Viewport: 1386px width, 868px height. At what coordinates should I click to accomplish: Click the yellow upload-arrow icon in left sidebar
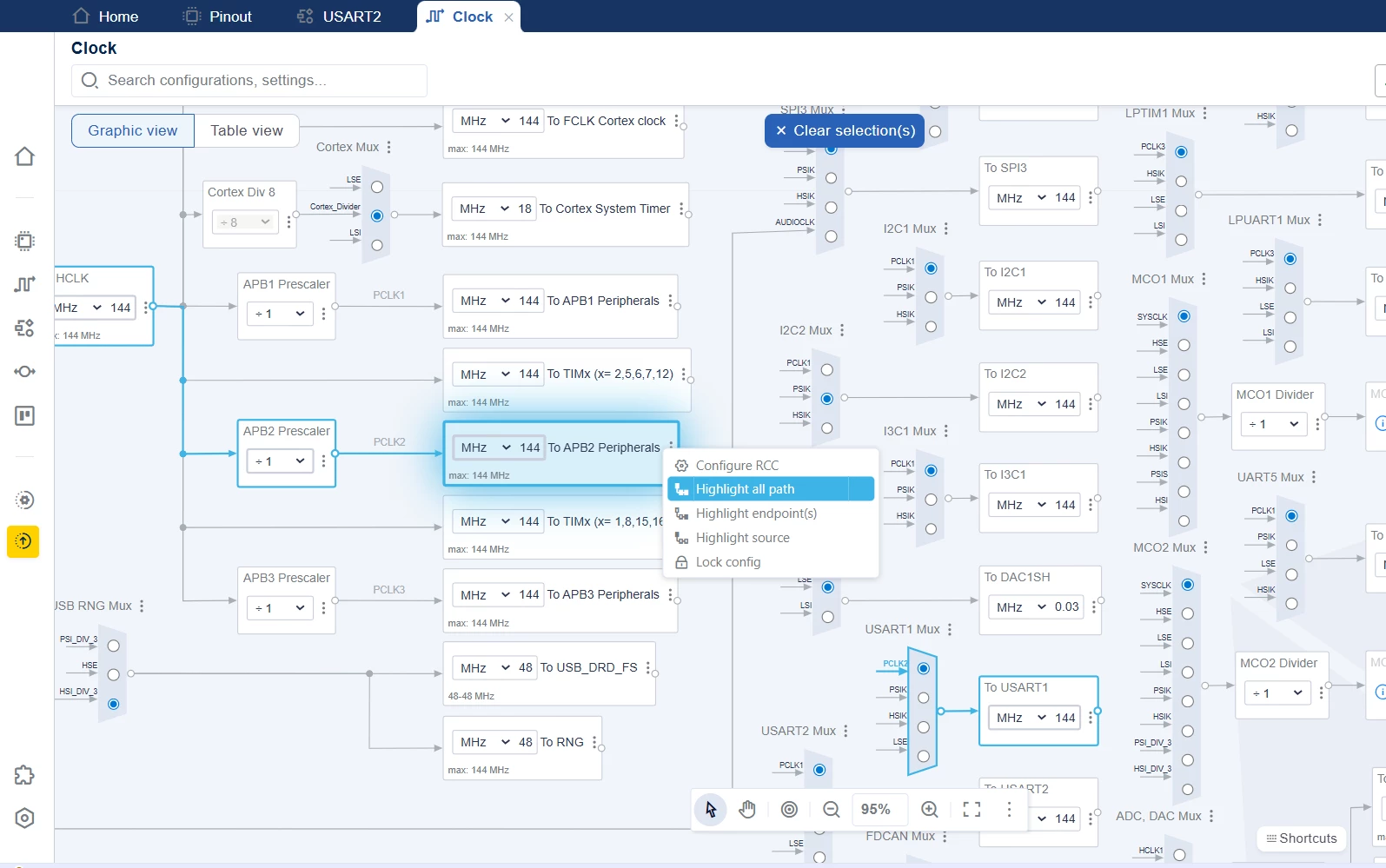click(23, 541)
